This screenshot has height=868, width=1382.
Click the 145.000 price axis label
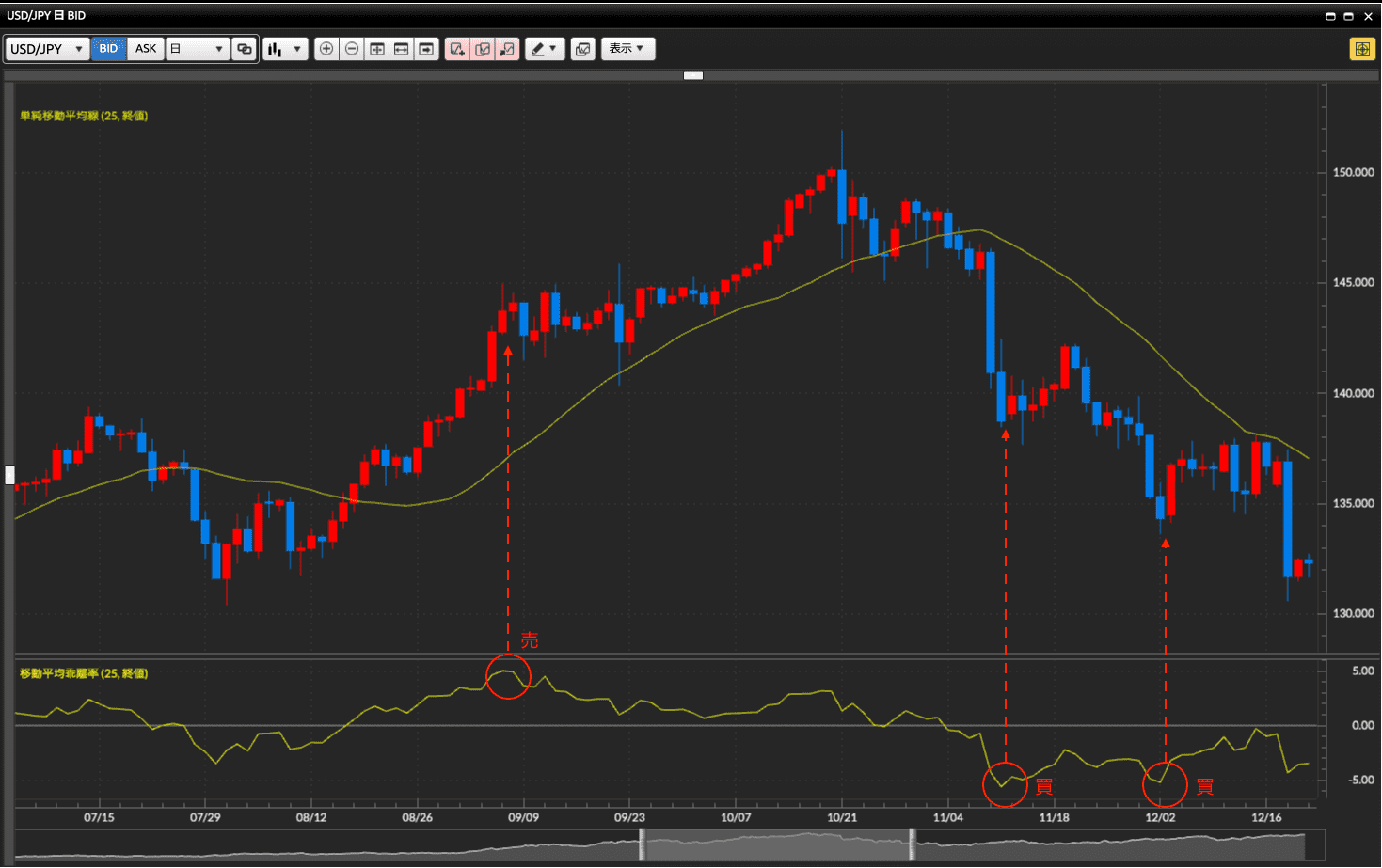[x=1353, y=282]
